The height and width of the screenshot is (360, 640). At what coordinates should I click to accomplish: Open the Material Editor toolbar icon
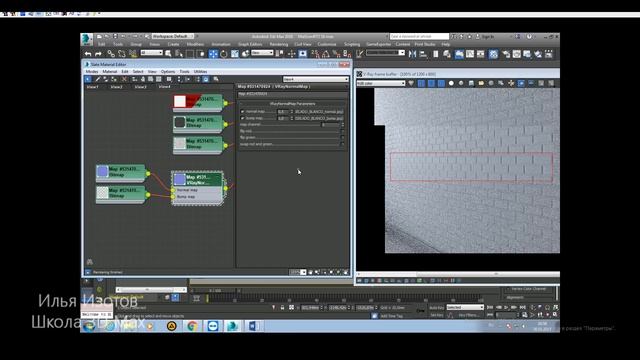[493, 54]
